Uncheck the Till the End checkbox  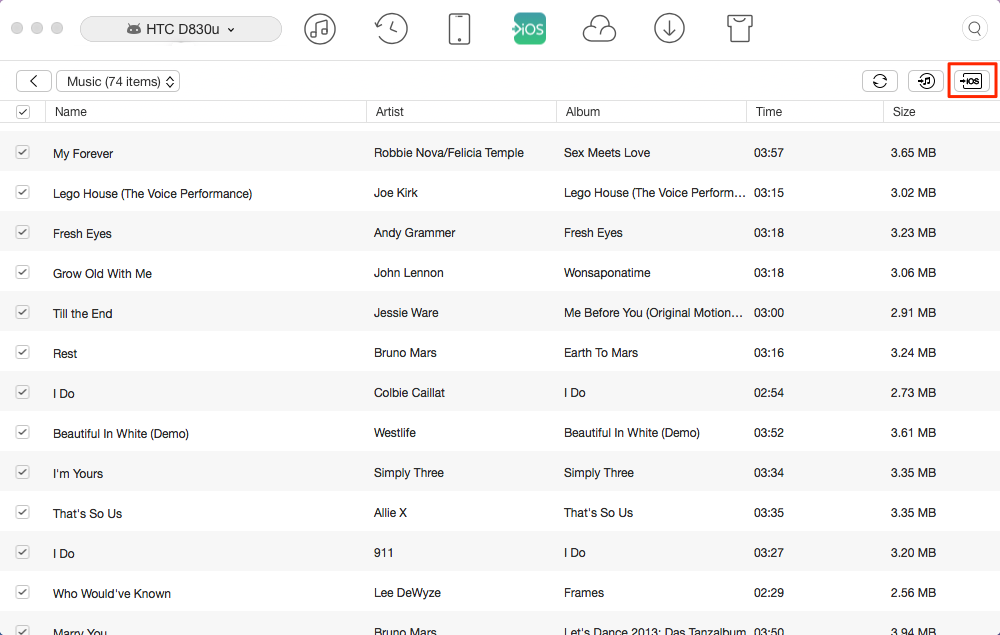(22, 312)
